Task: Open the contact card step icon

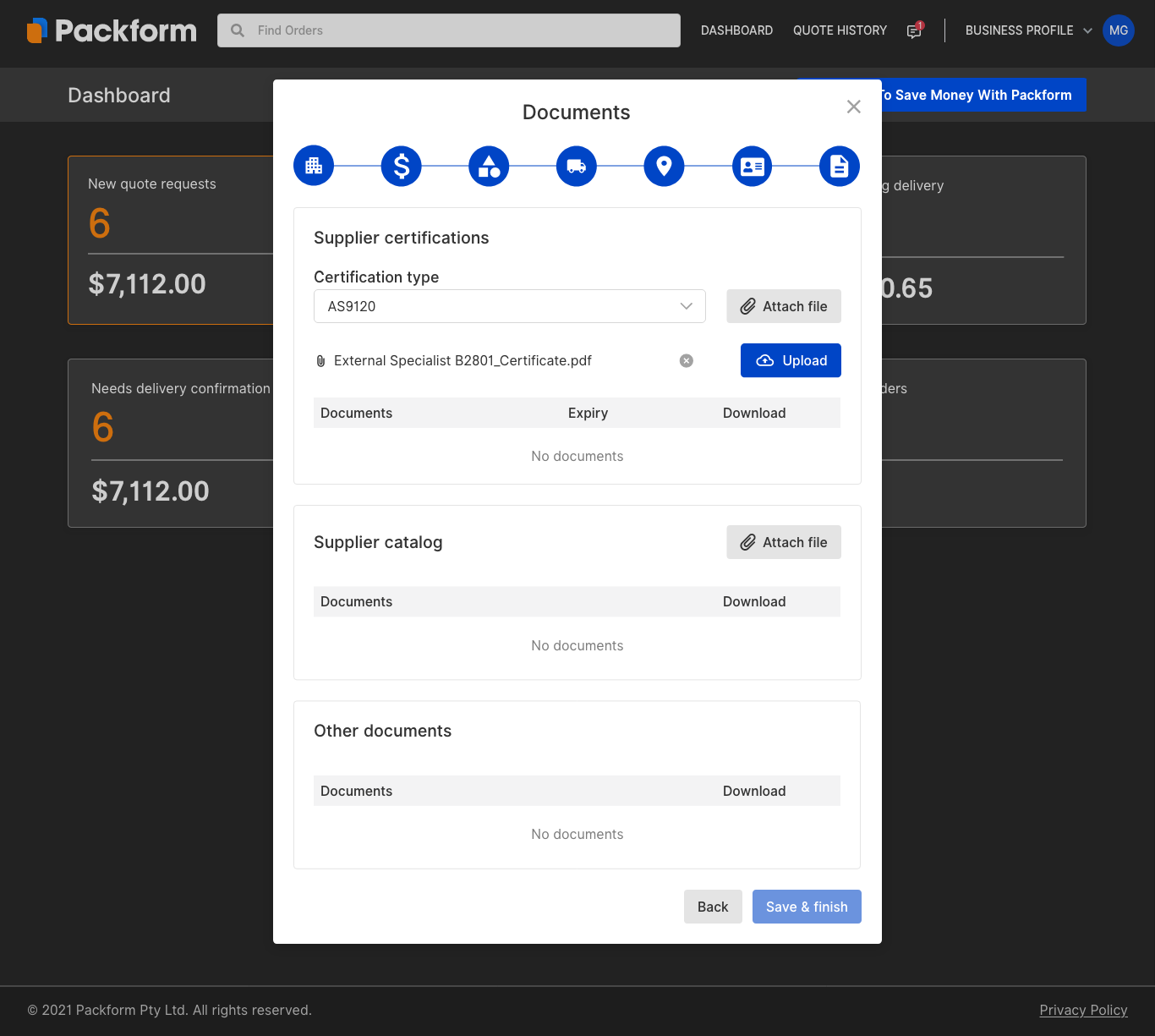Action: coord(752,166)
